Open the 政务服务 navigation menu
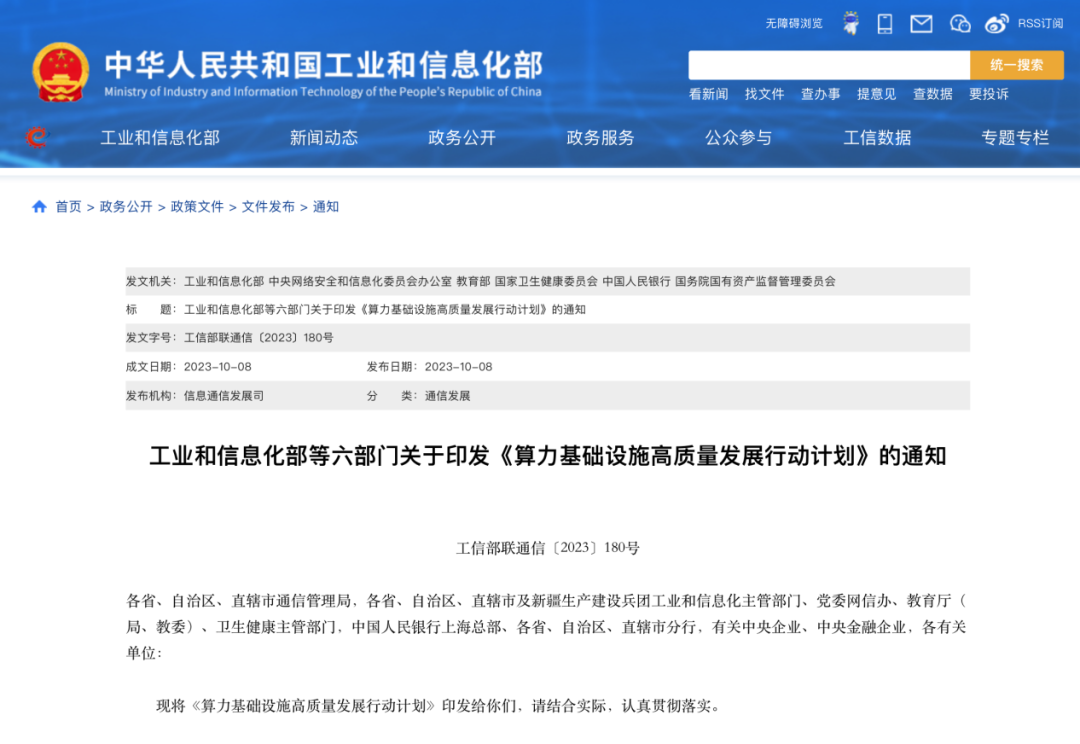The height and width of the screenshot is (744, 1080). click(x=600, y=138)
